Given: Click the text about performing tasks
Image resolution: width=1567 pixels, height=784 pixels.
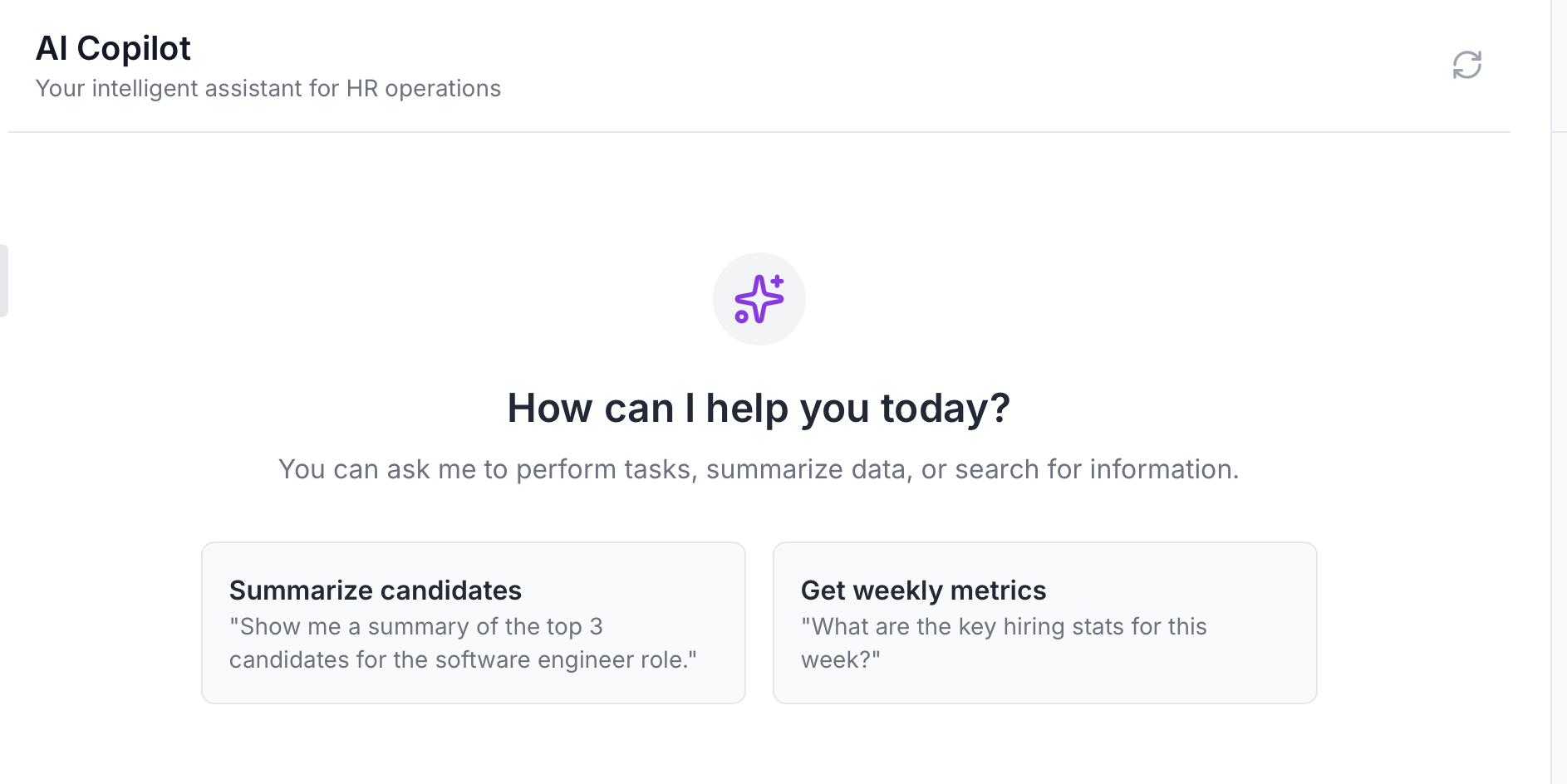Looking at the screenshot, I should point(759,469).
